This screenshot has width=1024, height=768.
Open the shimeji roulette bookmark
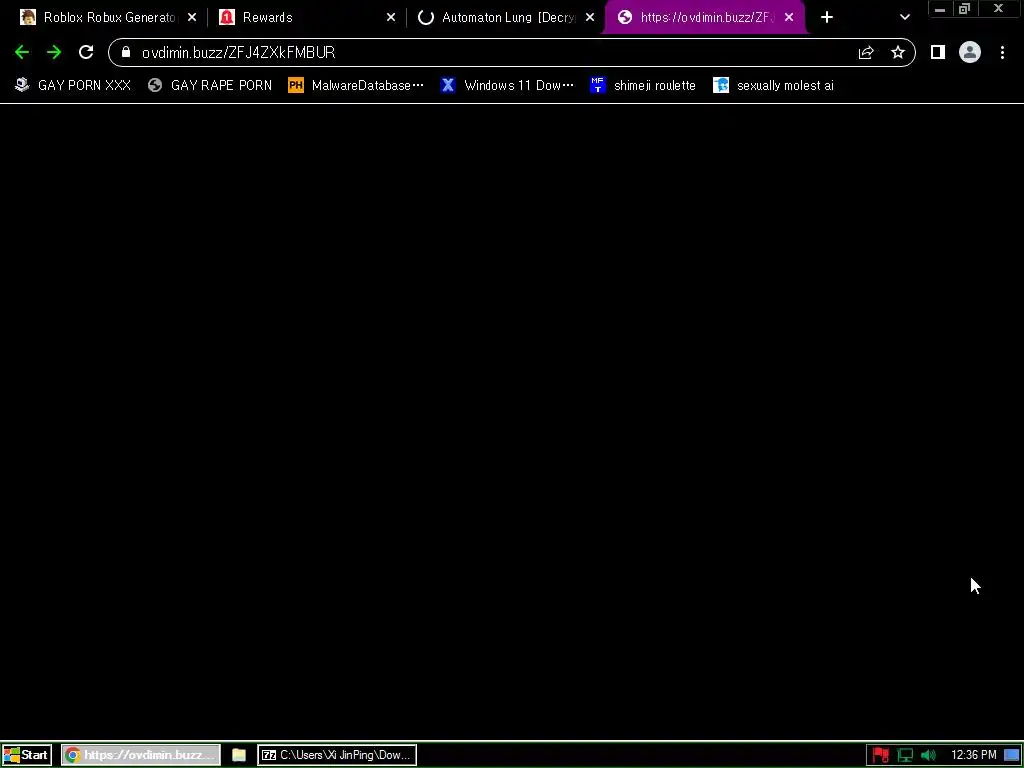tap(643, 86)
